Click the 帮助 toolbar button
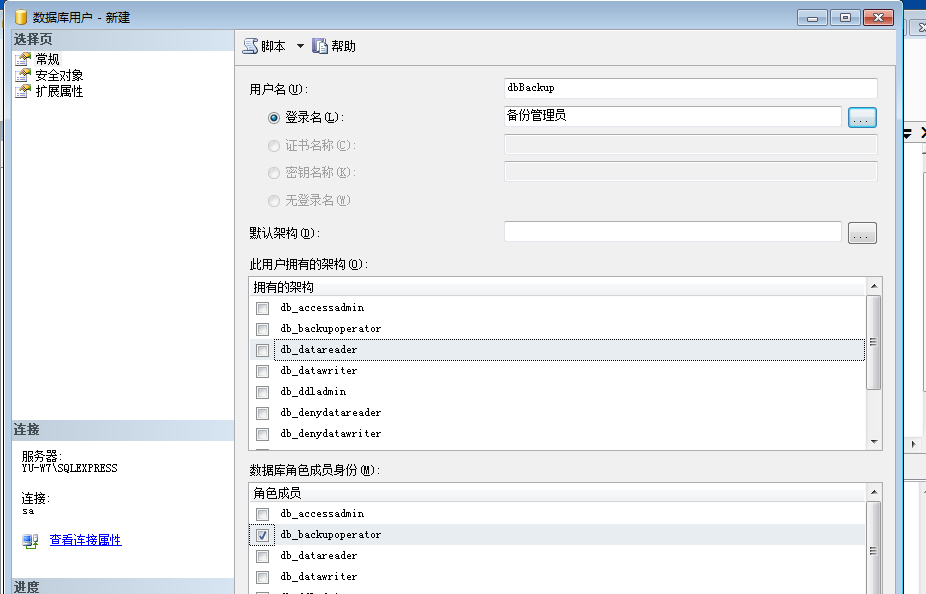 [x=334, y=46]
